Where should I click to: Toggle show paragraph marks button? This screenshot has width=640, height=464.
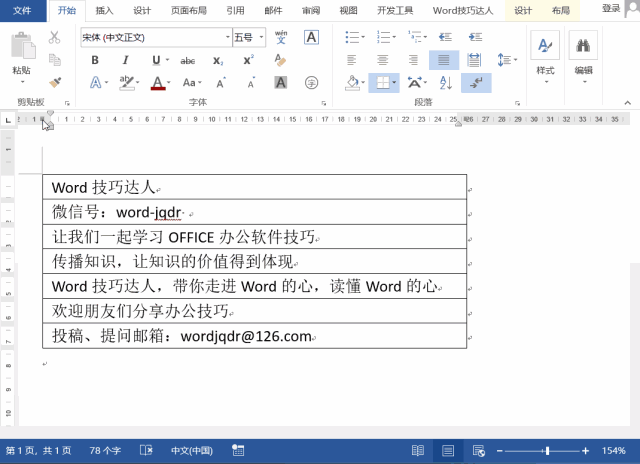pos(476,83)
